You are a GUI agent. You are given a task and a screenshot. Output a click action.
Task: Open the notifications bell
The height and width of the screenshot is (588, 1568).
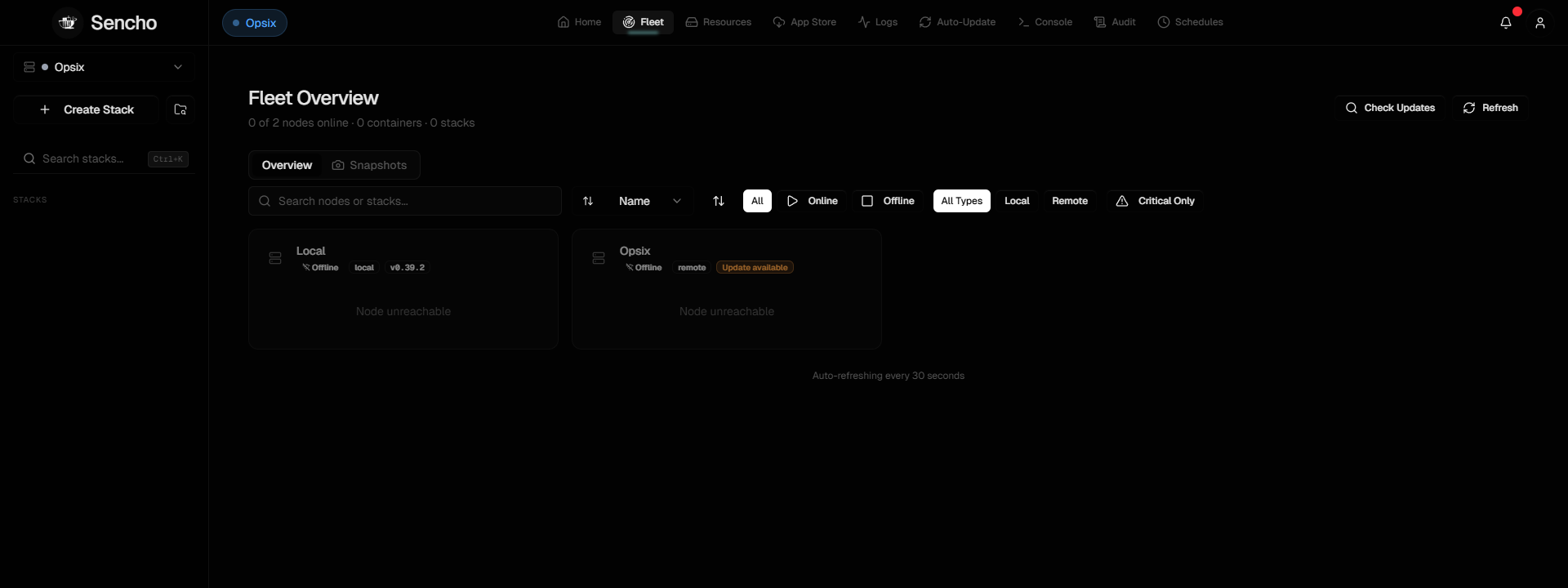(1506, 23)
